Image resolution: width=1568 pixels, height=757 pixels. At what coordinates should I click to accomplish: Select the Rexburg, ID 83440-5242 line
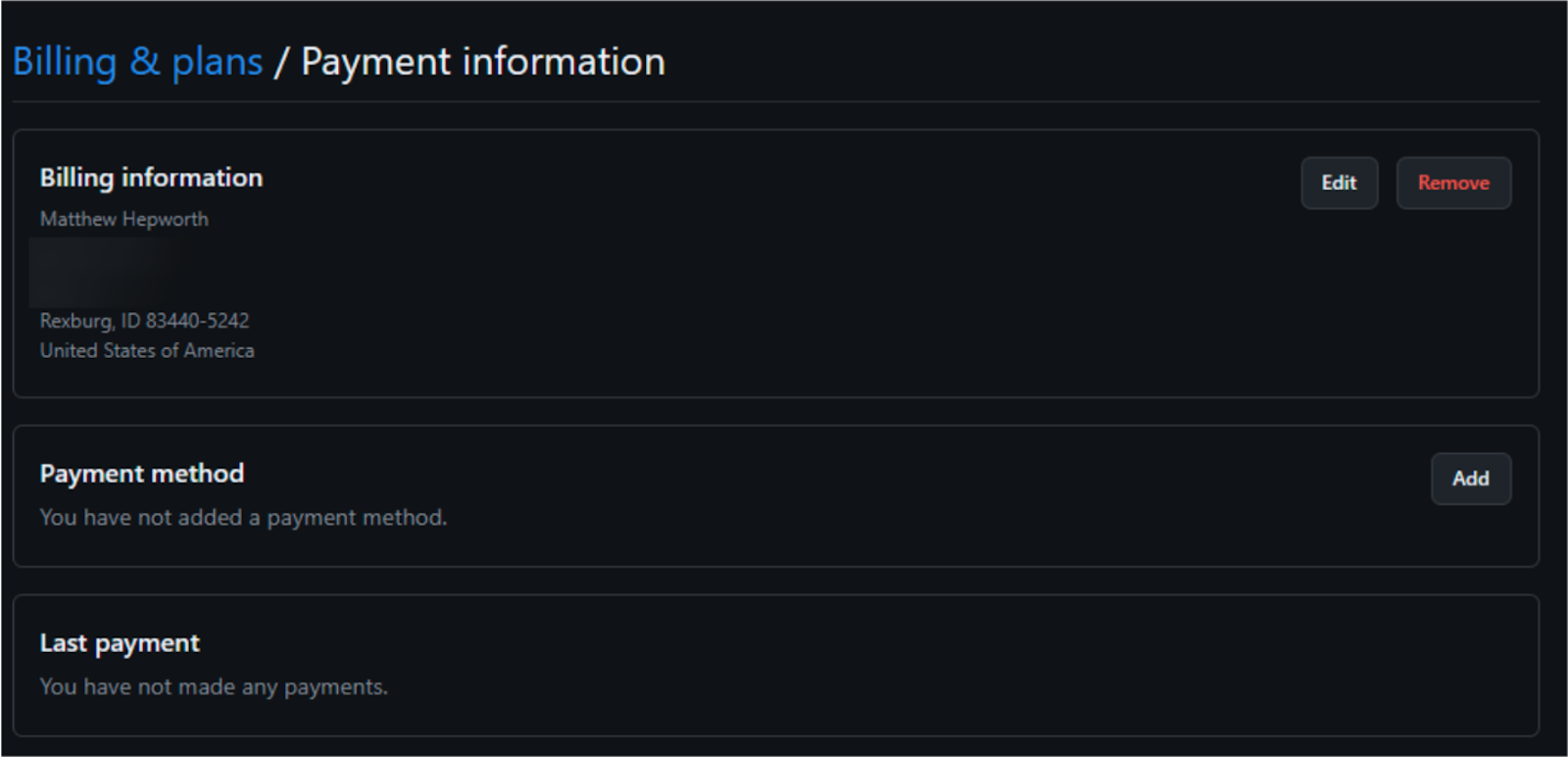(x=144, y=321)
